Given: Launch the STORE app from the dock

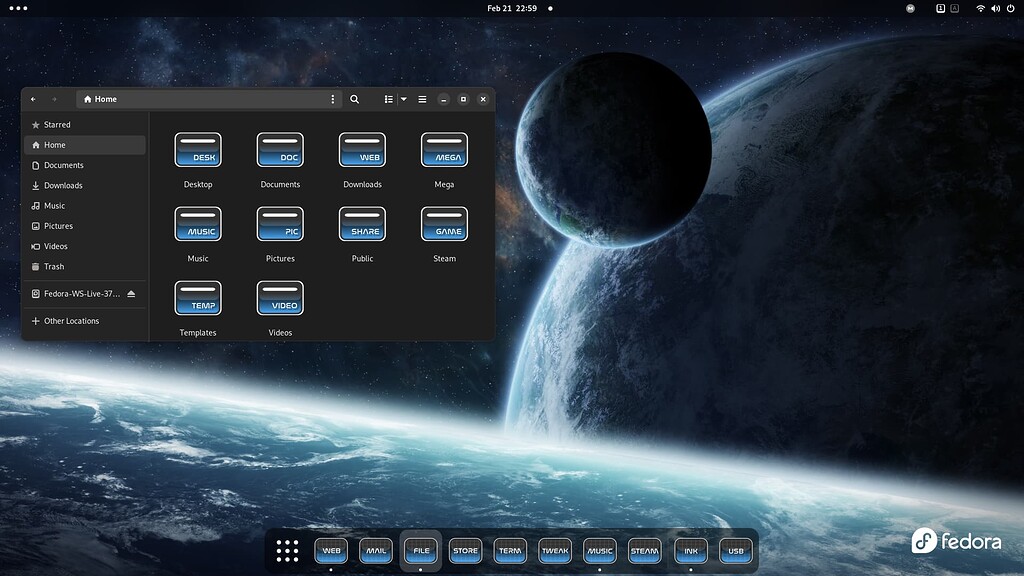Looking at the screenshot, I should [465, 551].
